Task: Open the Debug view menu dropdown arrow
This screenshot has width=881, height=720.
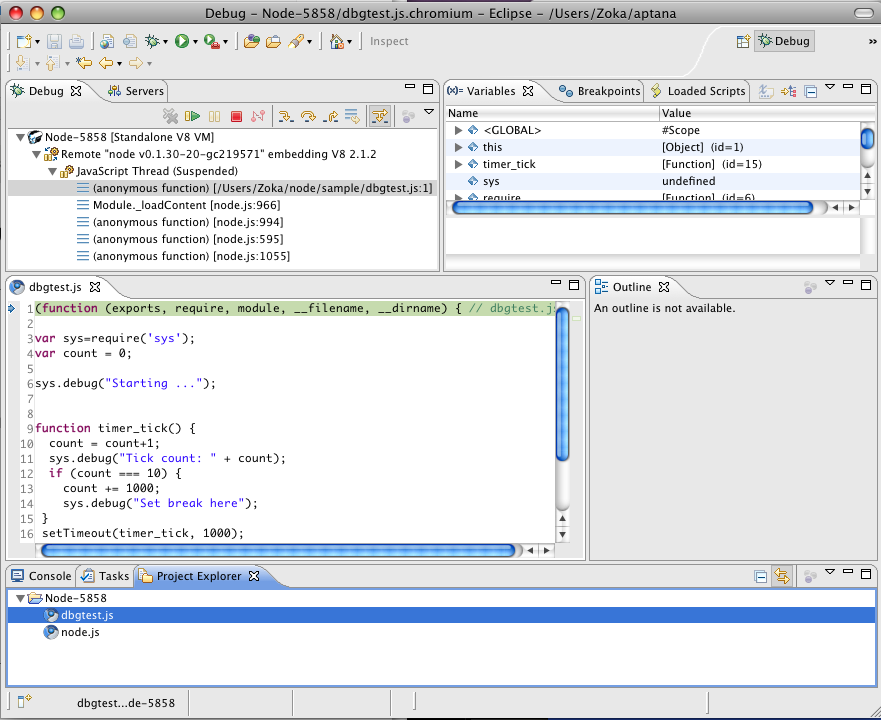Action: tap(429, 113)
